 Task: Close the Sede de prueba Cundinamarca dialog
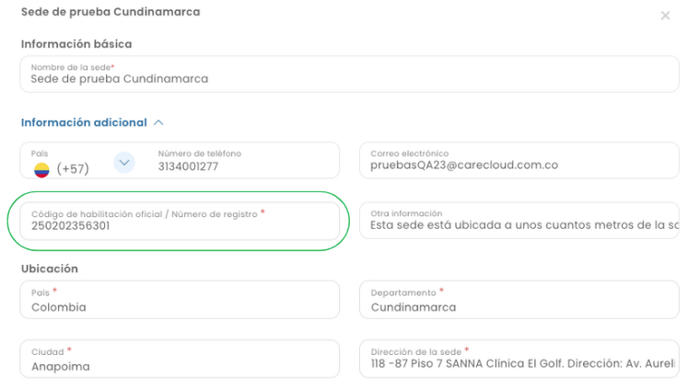coord(665,16)
